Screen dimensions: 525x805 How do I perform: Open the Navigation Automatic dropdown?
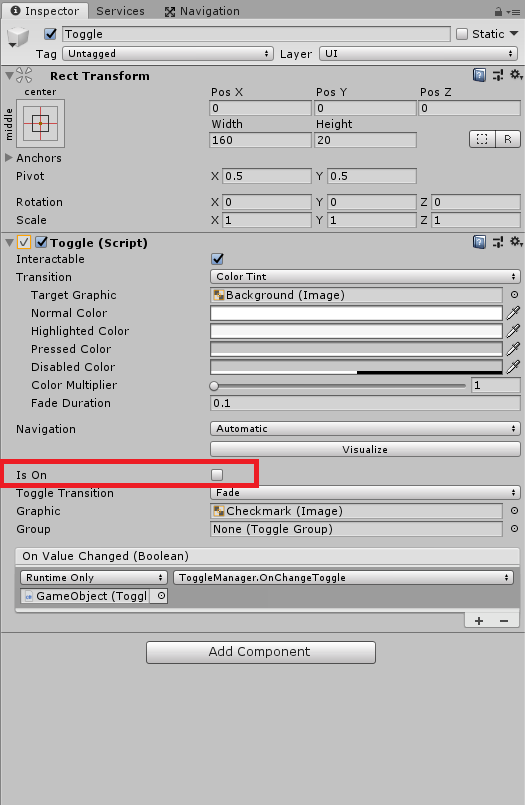(365, 429)
